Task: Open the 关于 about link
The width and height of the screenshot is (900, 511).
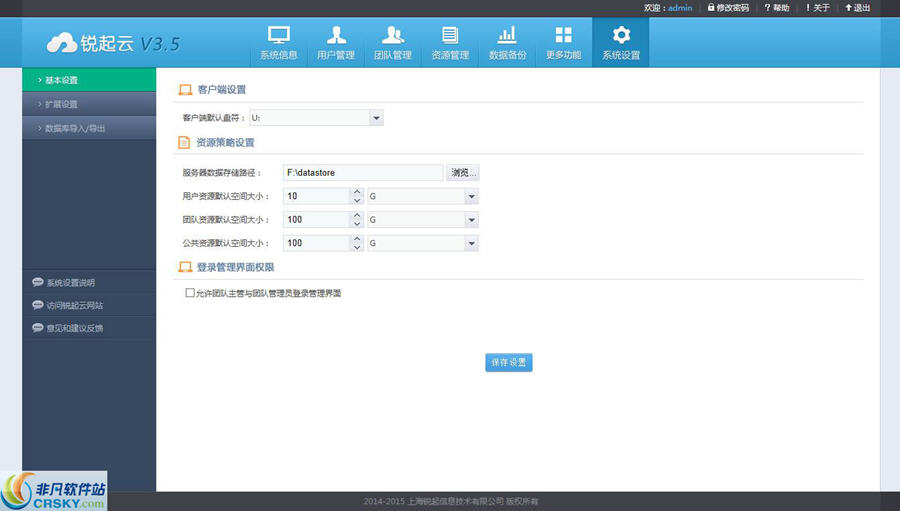Action: click(x=818, y=7)
